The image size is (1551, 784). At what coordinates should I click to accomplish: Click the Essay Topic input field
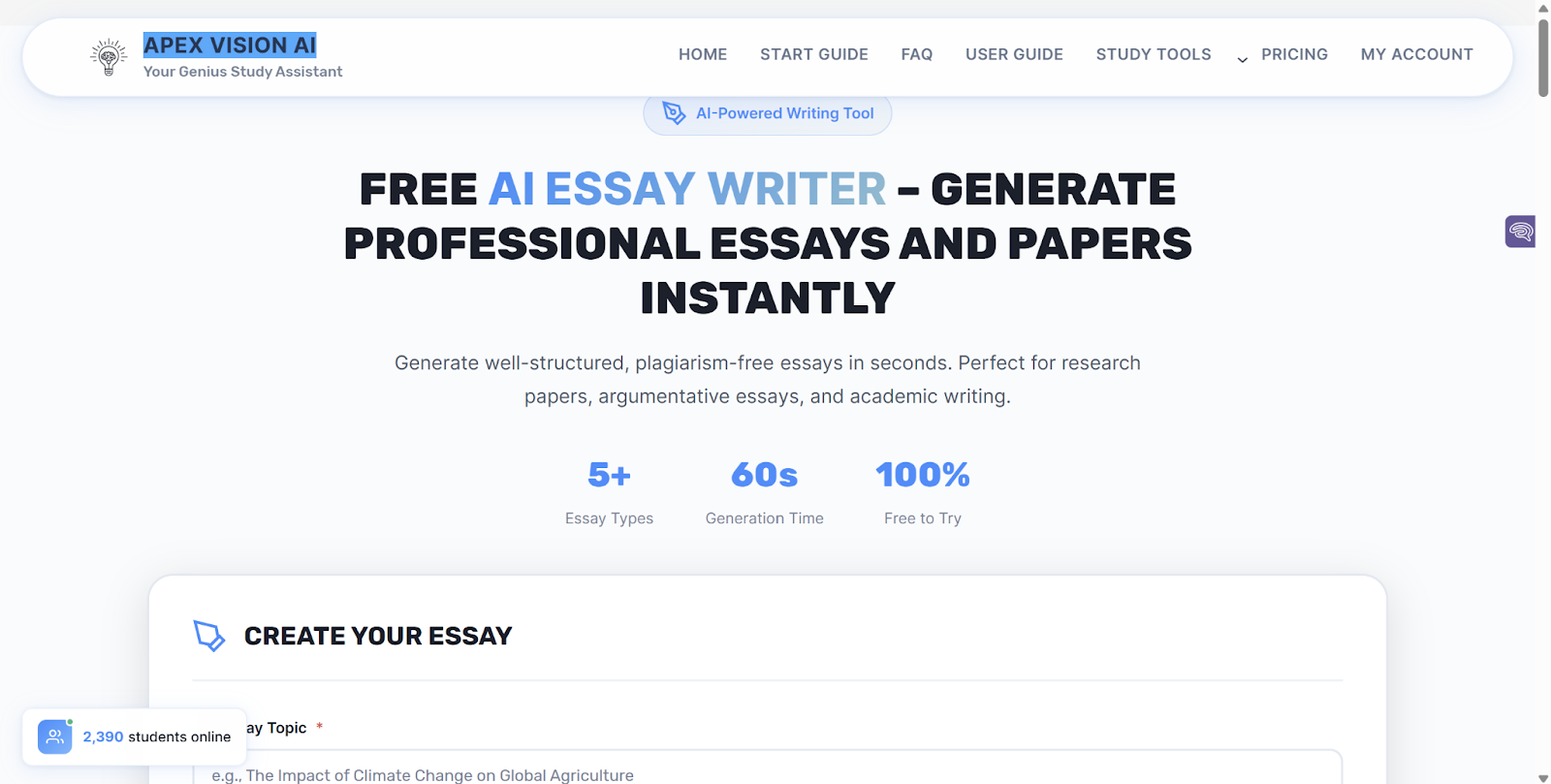(x=768, y=768)
